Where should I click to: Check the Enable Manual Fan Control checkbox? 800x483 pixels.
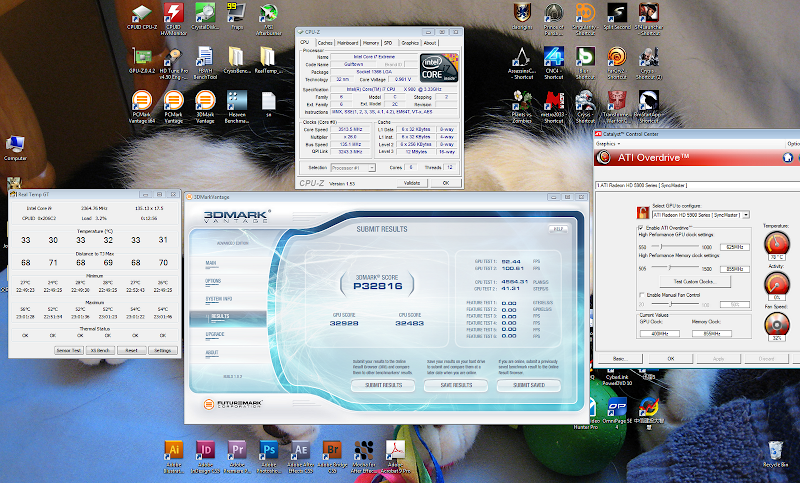(641, 295)
